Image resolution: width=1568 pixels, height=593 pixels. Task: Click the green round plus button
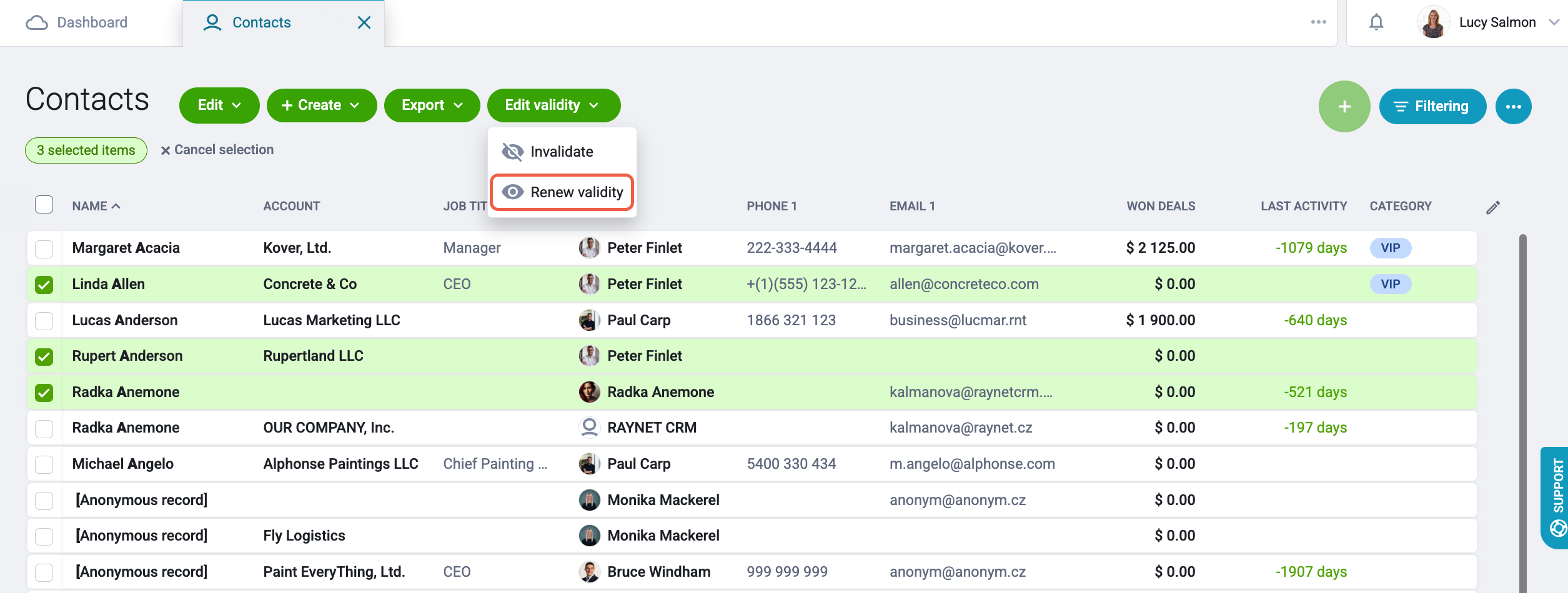tap(1344, 106)
